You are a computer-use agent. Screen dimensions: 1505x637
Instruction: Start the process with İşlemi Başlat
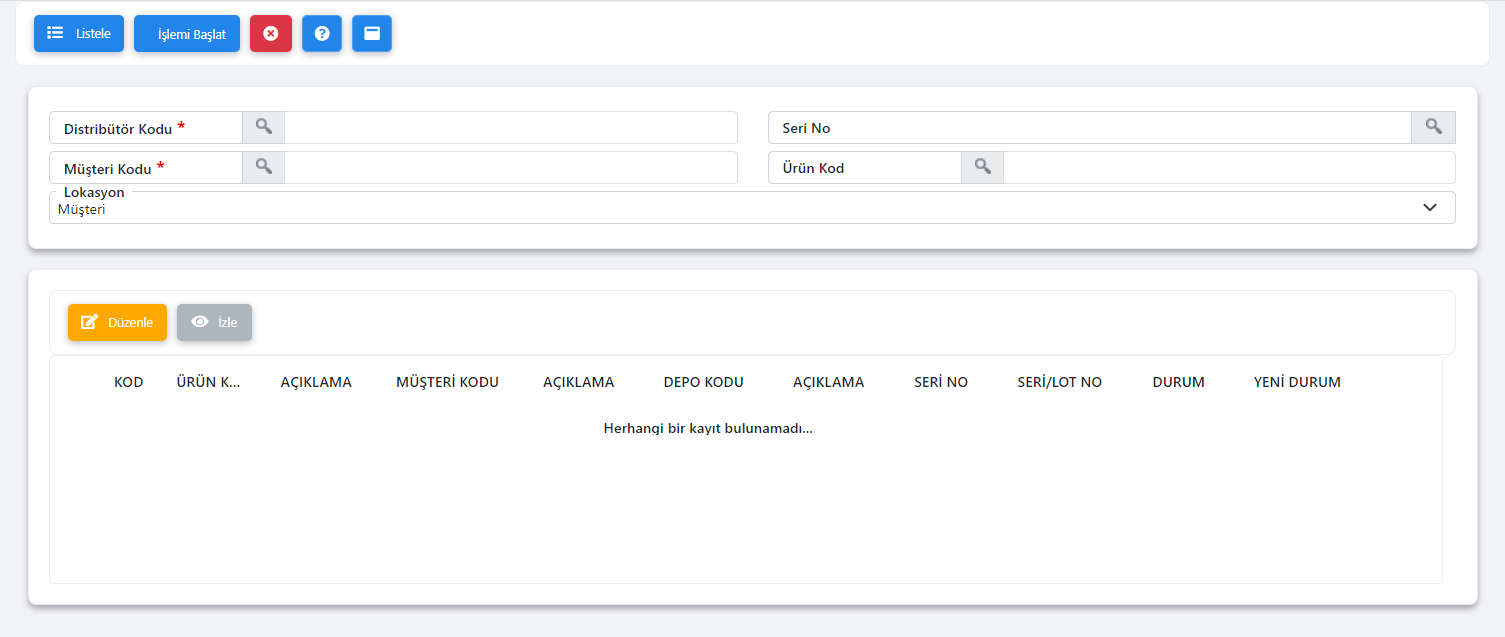[187, 33]
